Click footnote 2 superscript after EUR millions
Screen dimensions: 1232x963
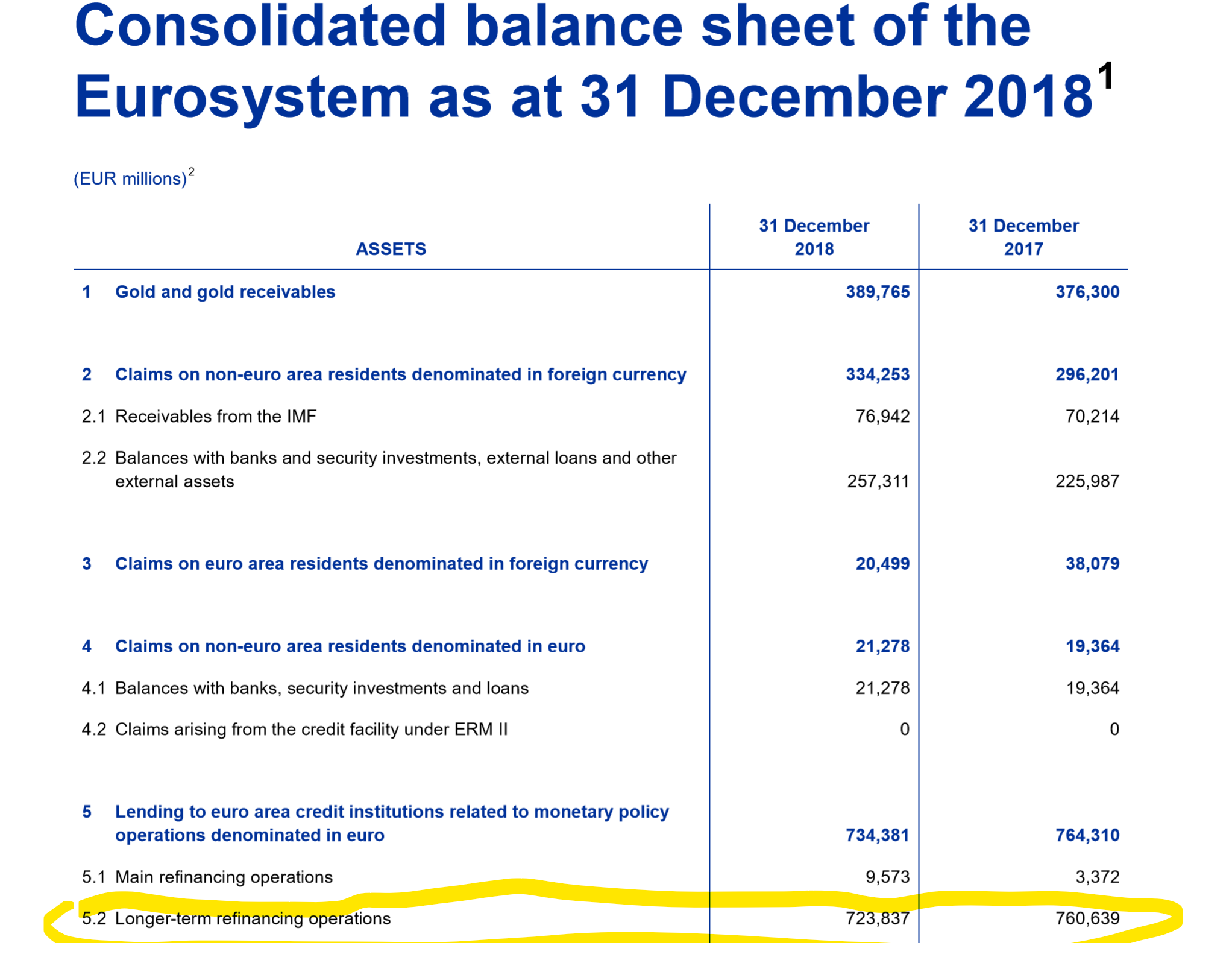(191, 172)
